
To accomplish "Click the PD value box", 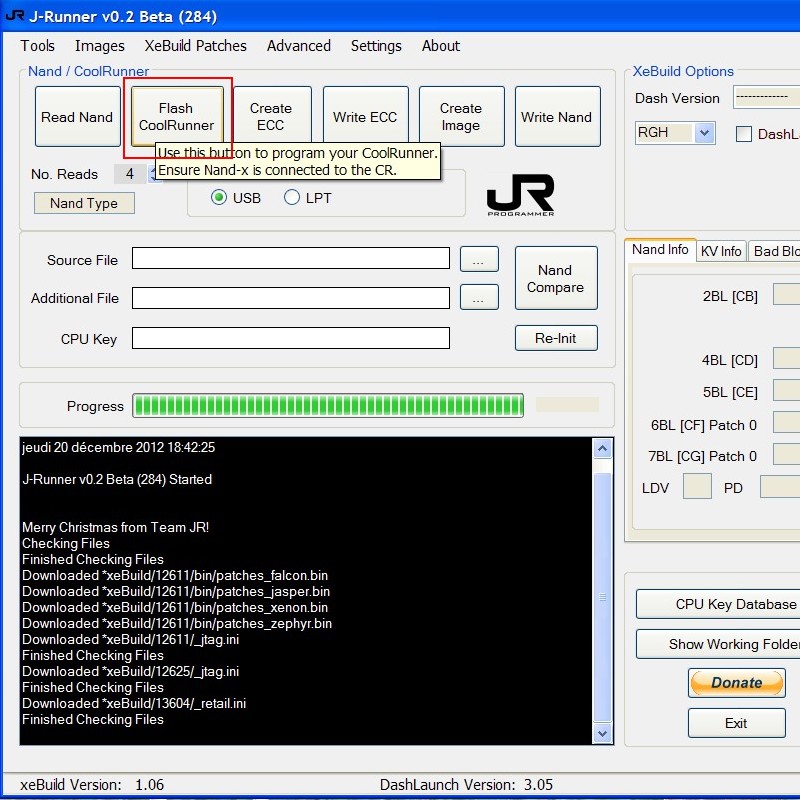I will 780,486.
